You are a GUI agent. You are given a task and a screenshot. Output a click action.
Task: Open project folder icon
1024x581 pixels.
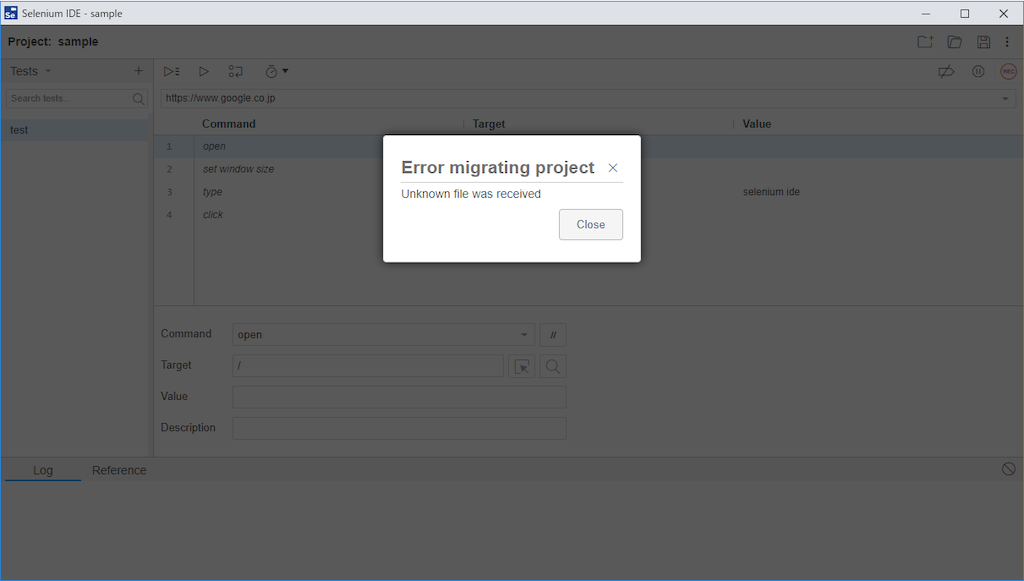pyautogui.click(x=954, y=42)
